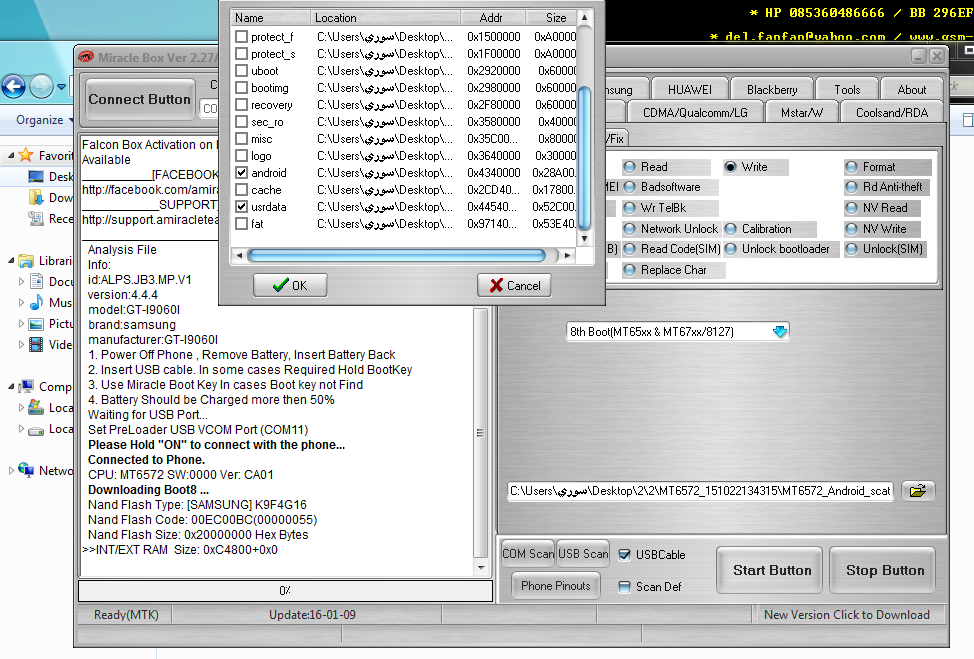This screenshot has height=659, width=974.
Task: Switch to the CDMA/Qualcomm/LG tab
Action: [x=694, y=112]
